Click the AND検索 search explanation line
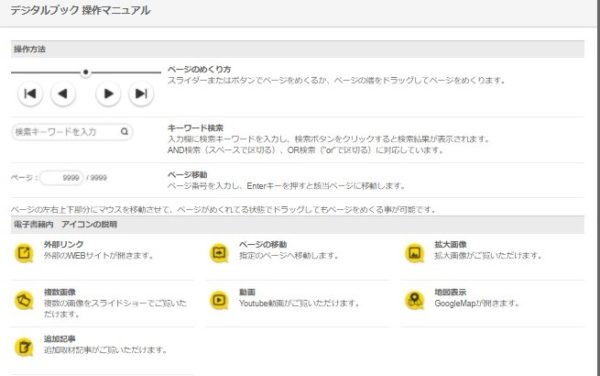Image resolution: width=600 pixels, height=376 pixels. [x=305, y=150]
